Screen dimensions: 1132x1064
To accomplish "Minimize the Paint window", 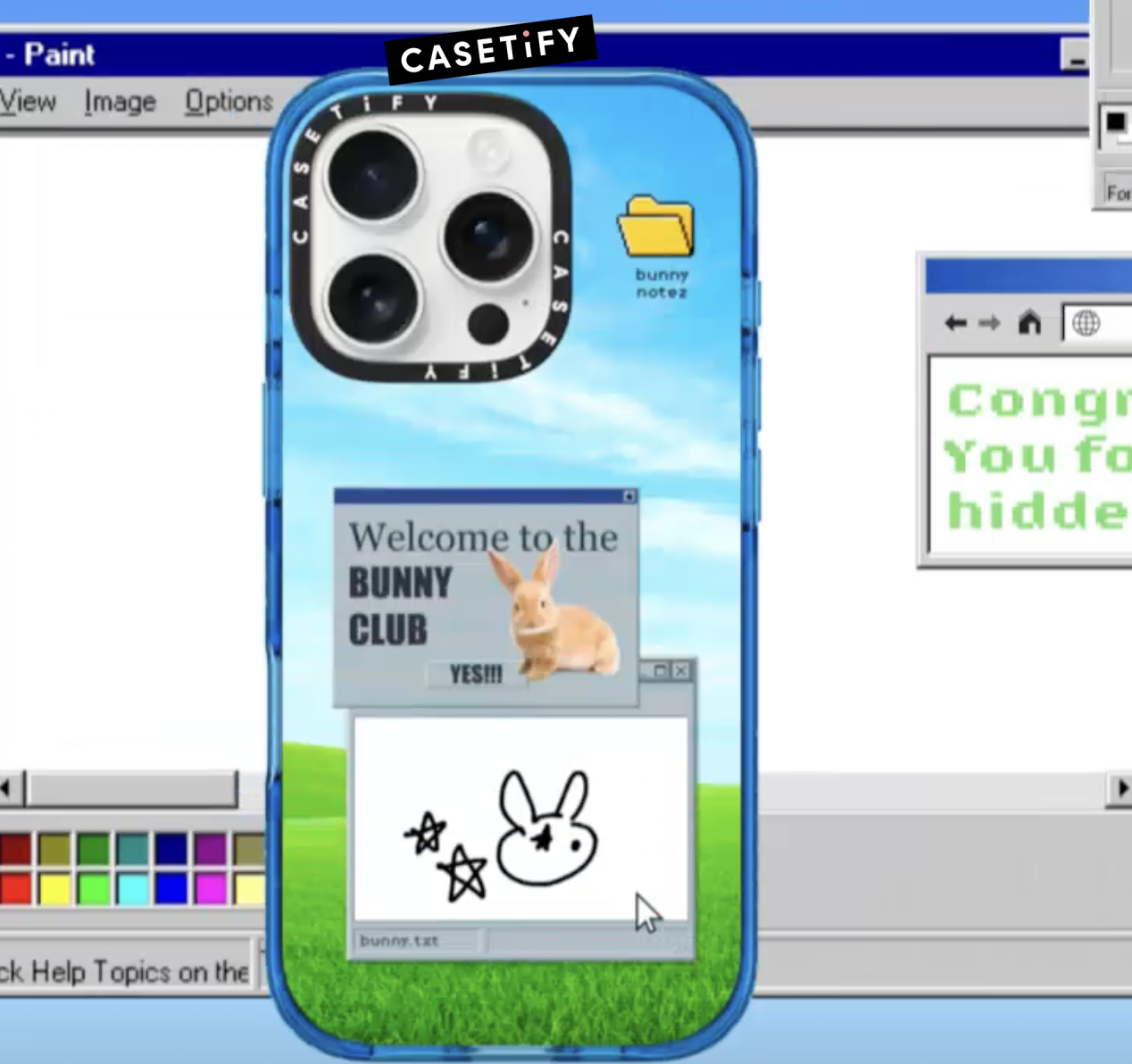I will [1076, 56].
